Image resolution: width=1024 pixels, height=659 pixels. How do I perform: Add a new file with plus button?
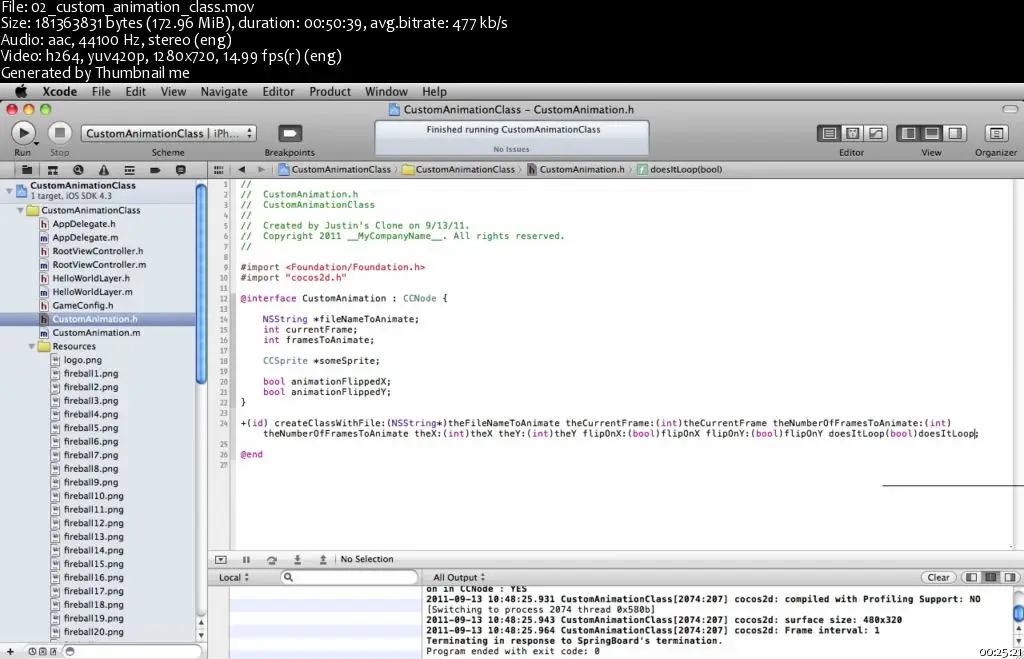10,652
